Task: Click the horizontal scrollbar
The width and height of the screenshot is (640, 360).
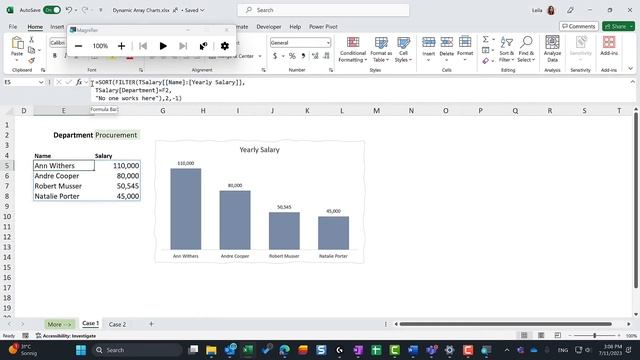Action: pos(505,324)
